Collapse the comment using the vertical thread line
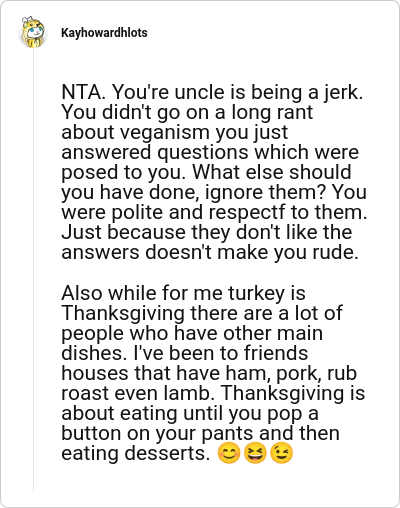 point(33,270)
